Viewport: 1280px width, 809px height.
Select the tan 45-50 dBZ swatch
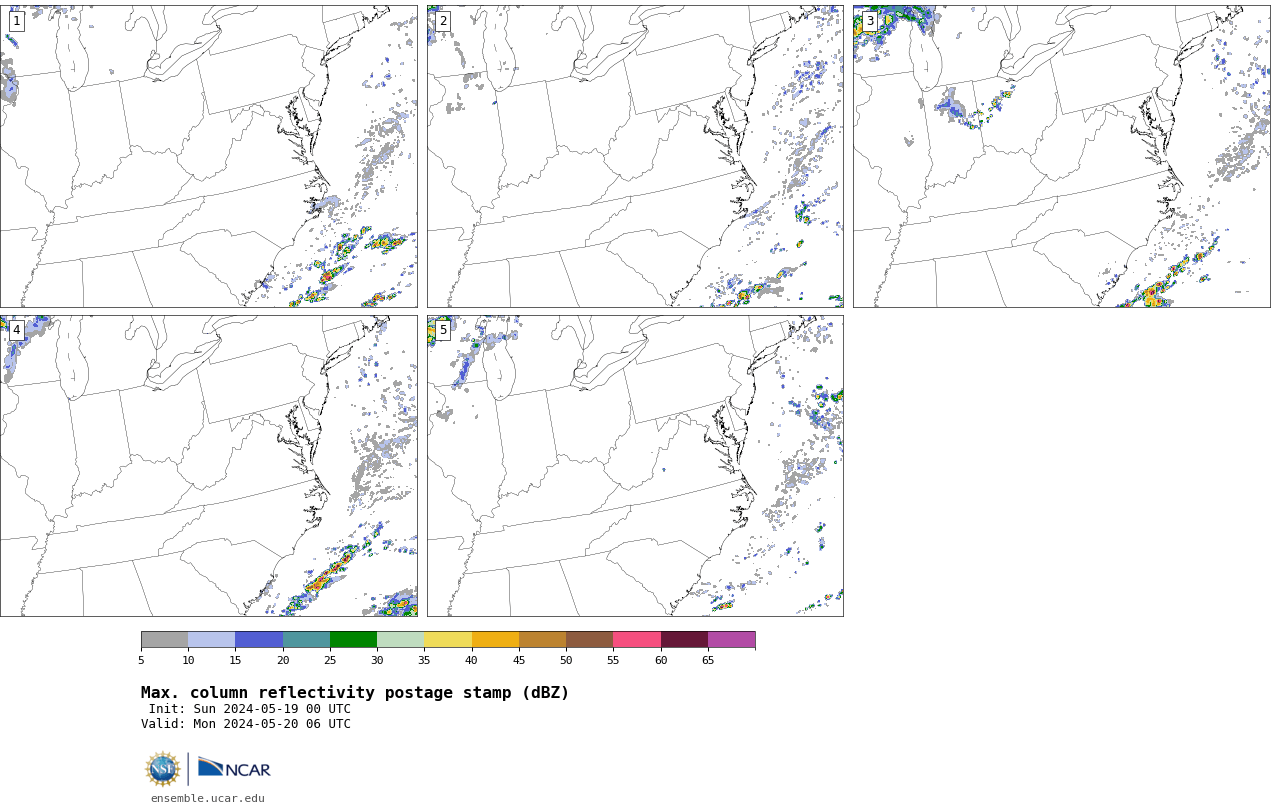pyautogui.click(x=542, y=640)
